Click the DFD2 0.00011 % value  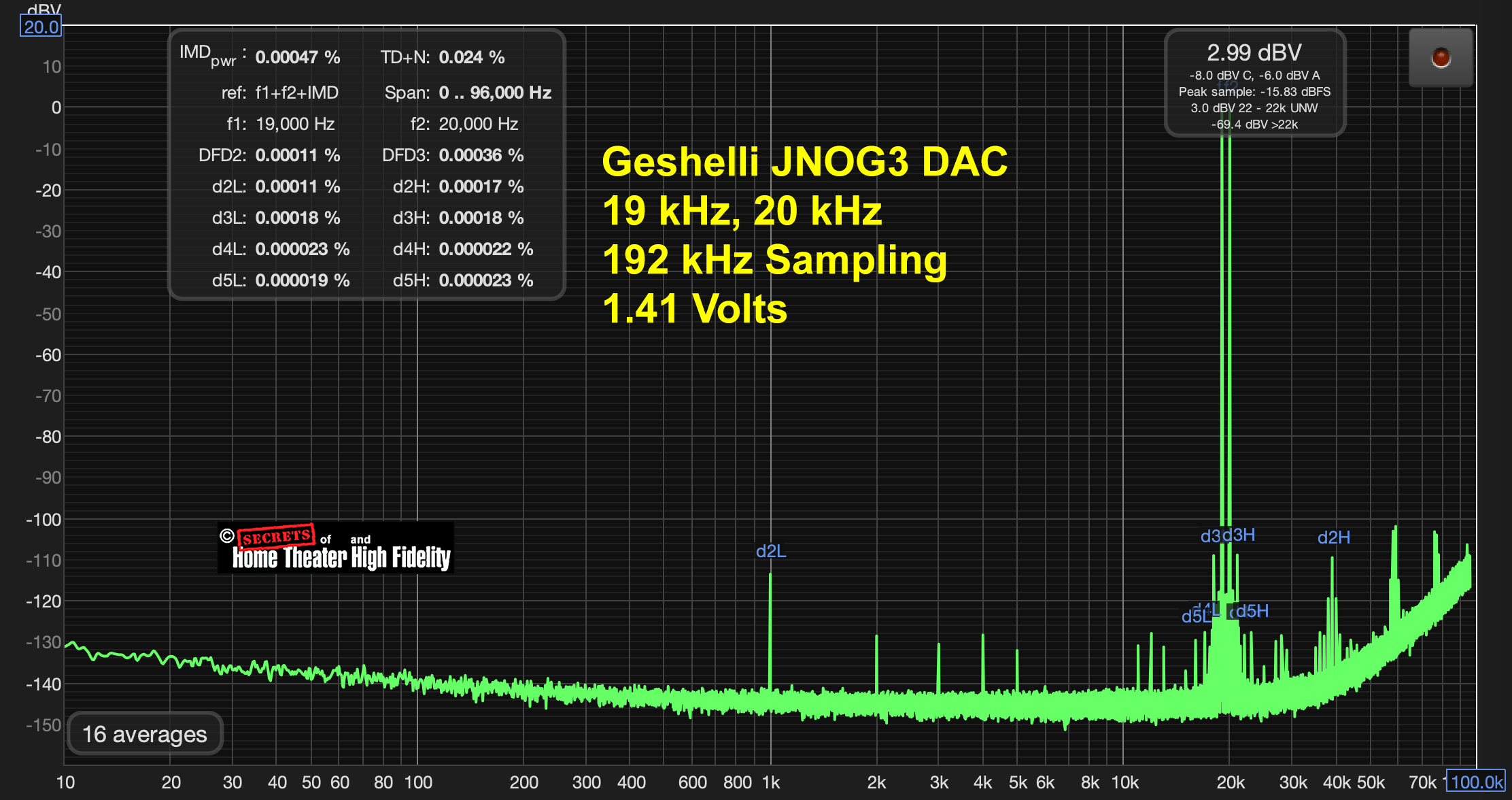point(298,155)
